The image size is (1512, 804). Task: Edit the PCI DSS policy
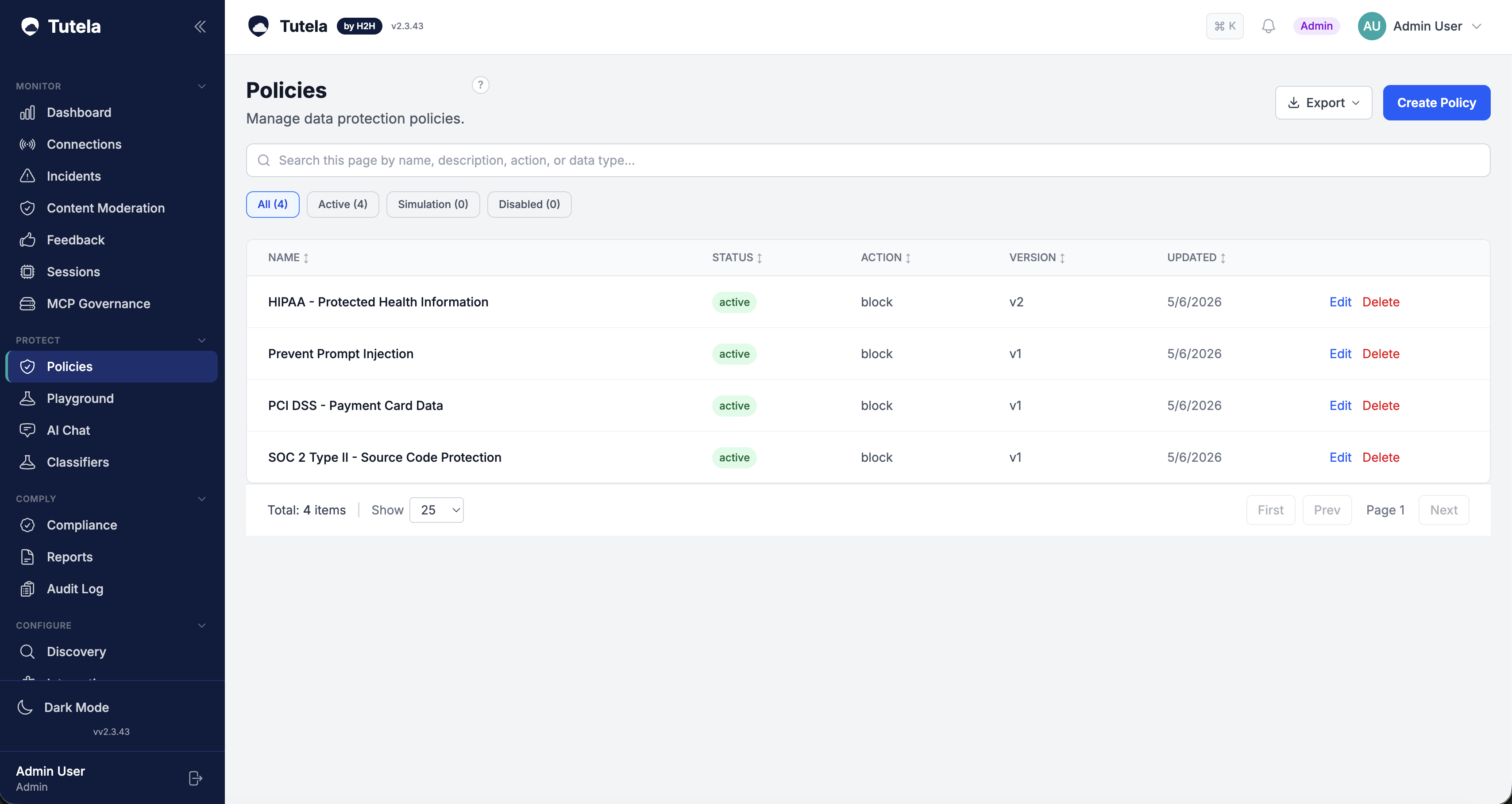1340,405
